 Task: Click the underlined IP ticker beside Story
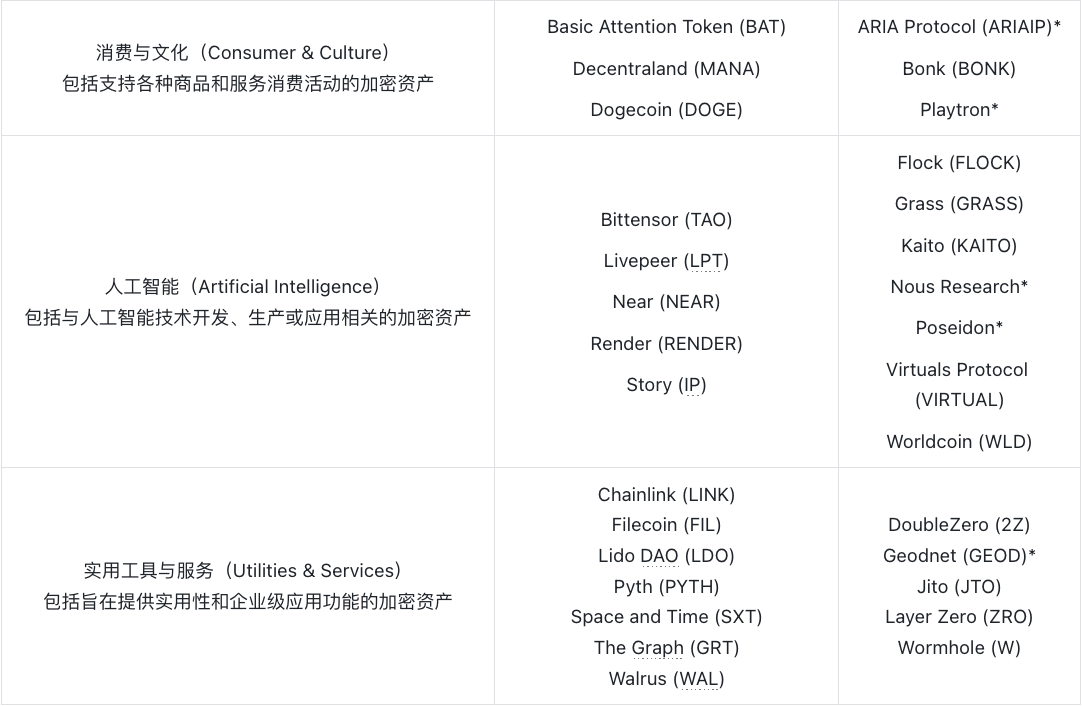point(692,385)
